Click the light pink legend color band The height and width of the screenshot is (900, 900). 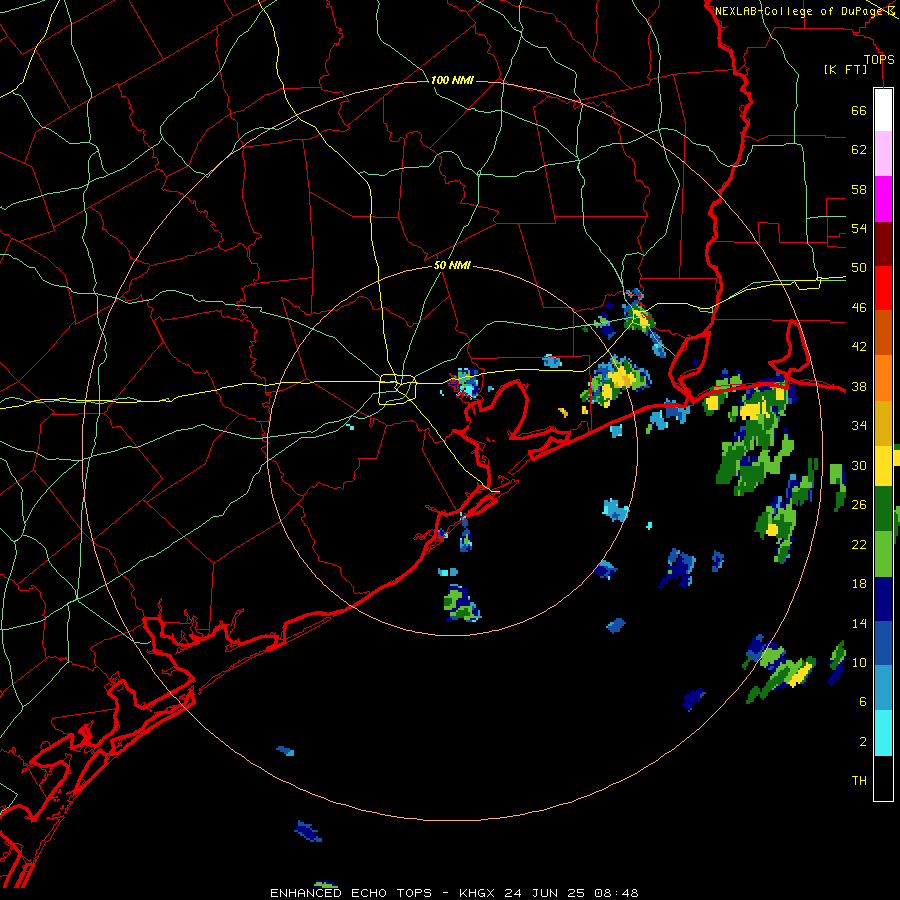pyautogui.click(x=883, y=153)
